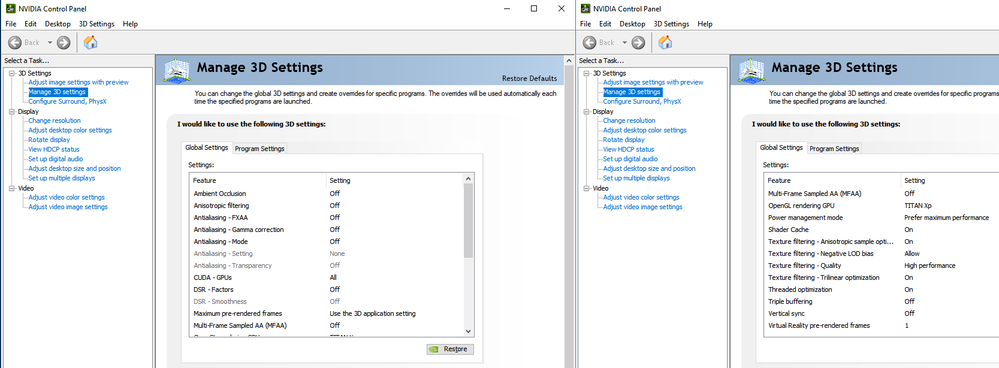
Task: Click the Setting column header in the right window
Action: coord(950,181)
